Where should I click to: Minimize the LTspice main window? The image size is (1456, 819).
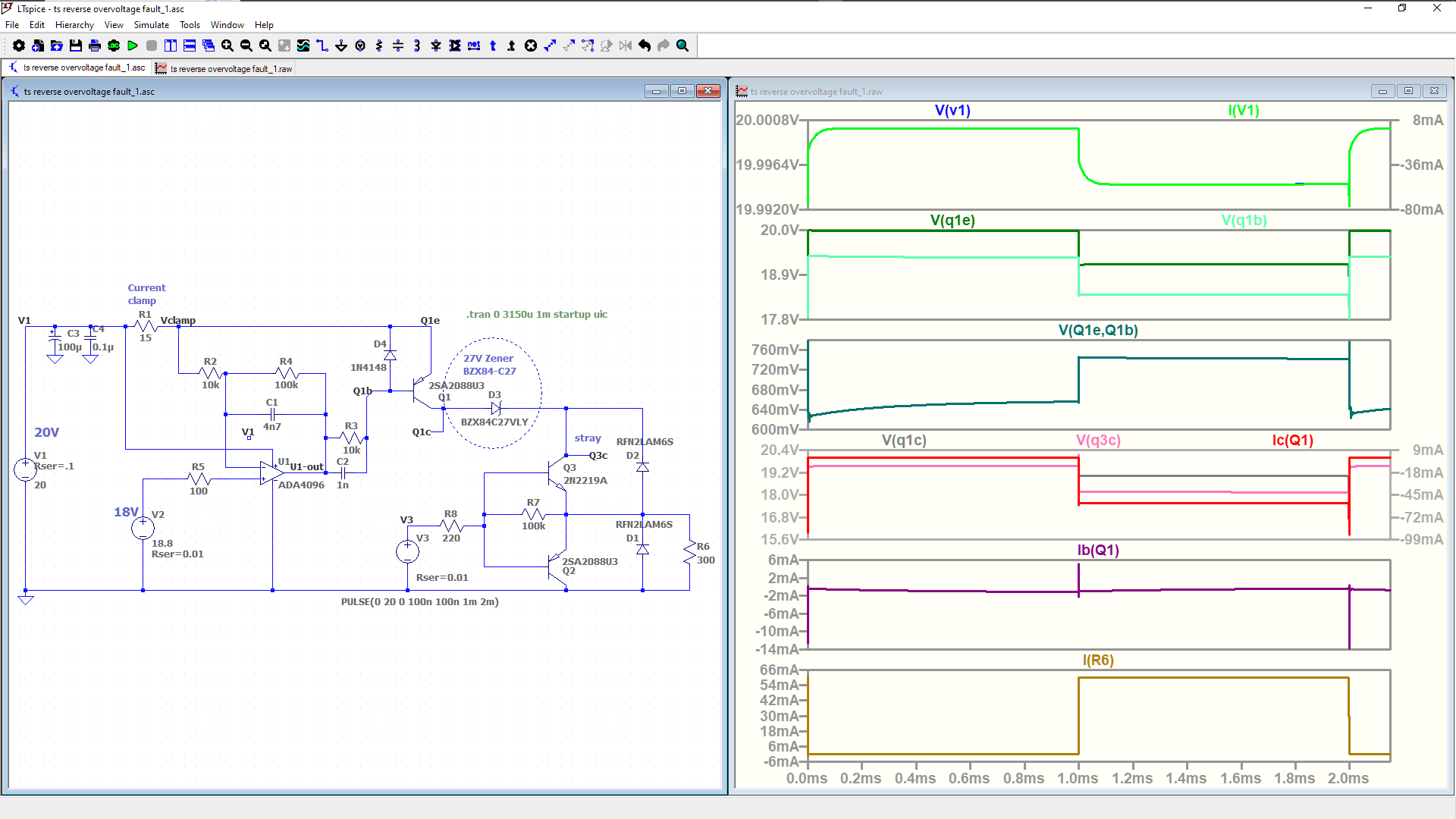pos(1368,8)
